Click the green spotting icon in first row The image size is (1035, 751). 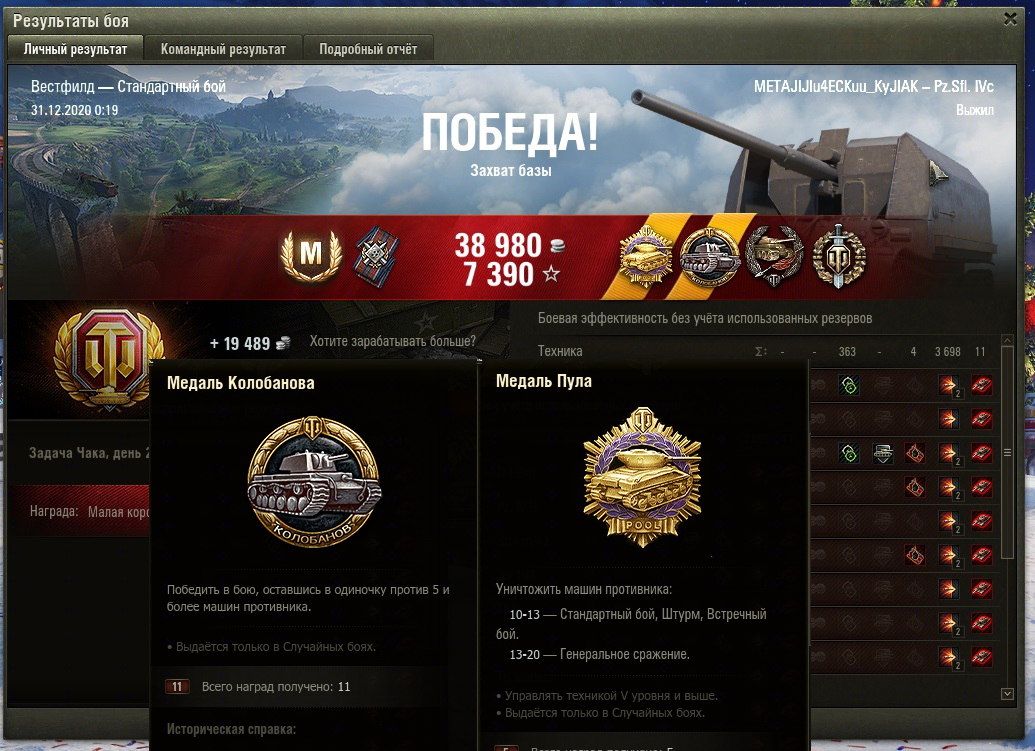click(x=849, y=385)
